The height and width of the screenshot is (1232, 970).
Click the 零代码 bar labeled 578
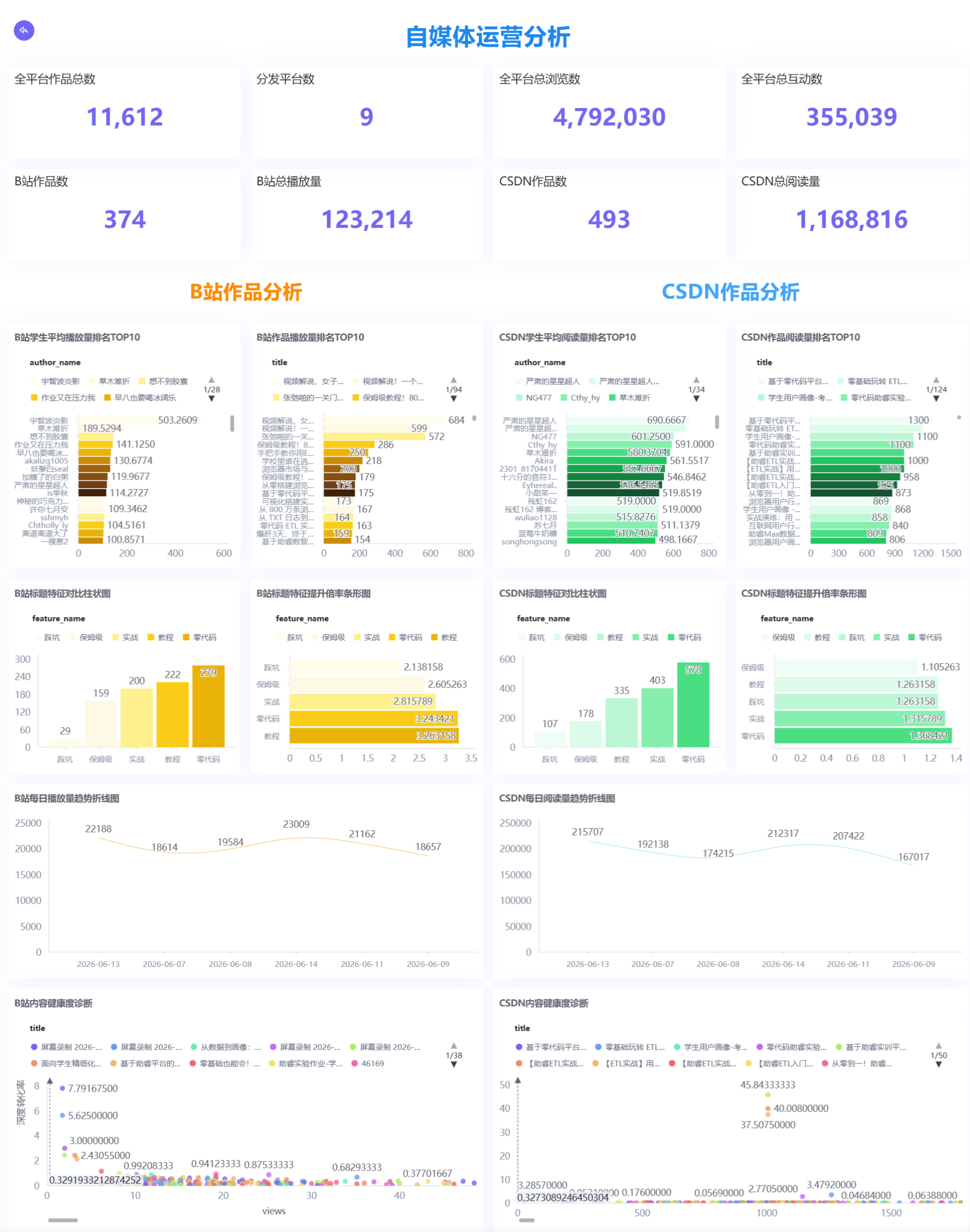(693, 705)
